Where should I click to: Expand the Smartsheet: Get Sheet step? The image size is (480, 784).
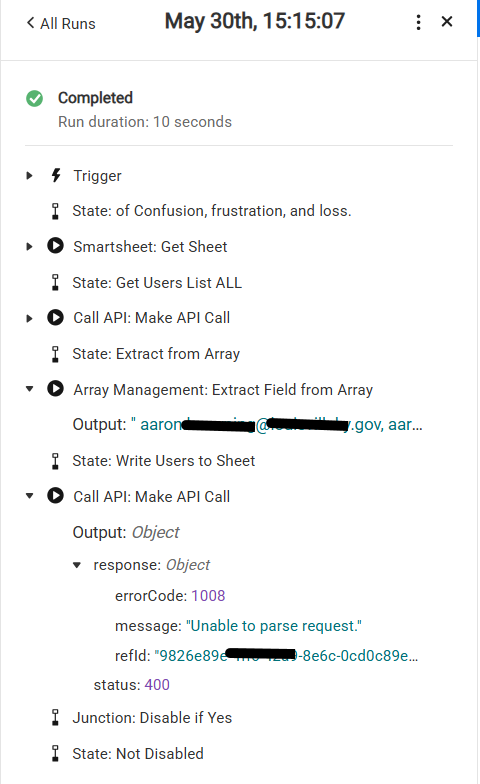click(29, 246)
